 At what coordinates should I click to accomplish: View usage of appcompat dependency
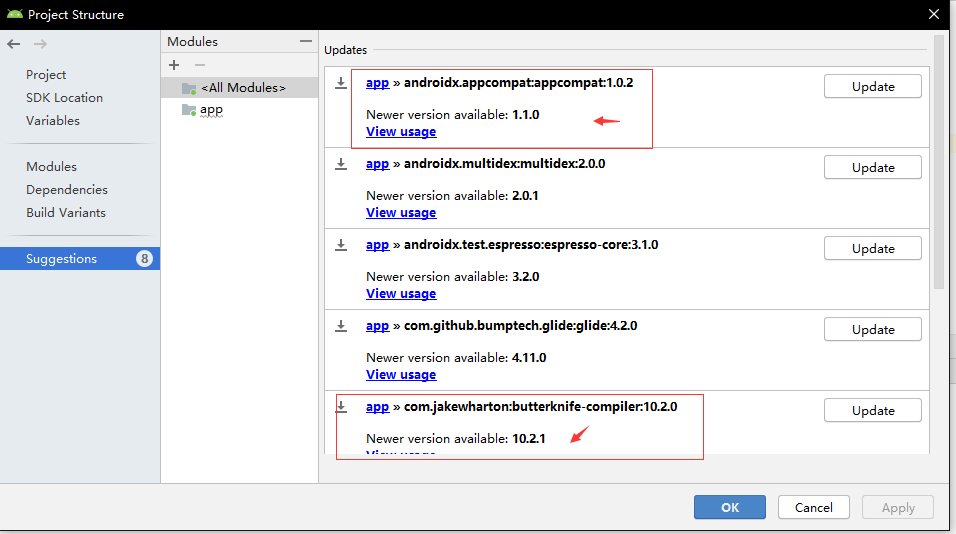(401, 132)
